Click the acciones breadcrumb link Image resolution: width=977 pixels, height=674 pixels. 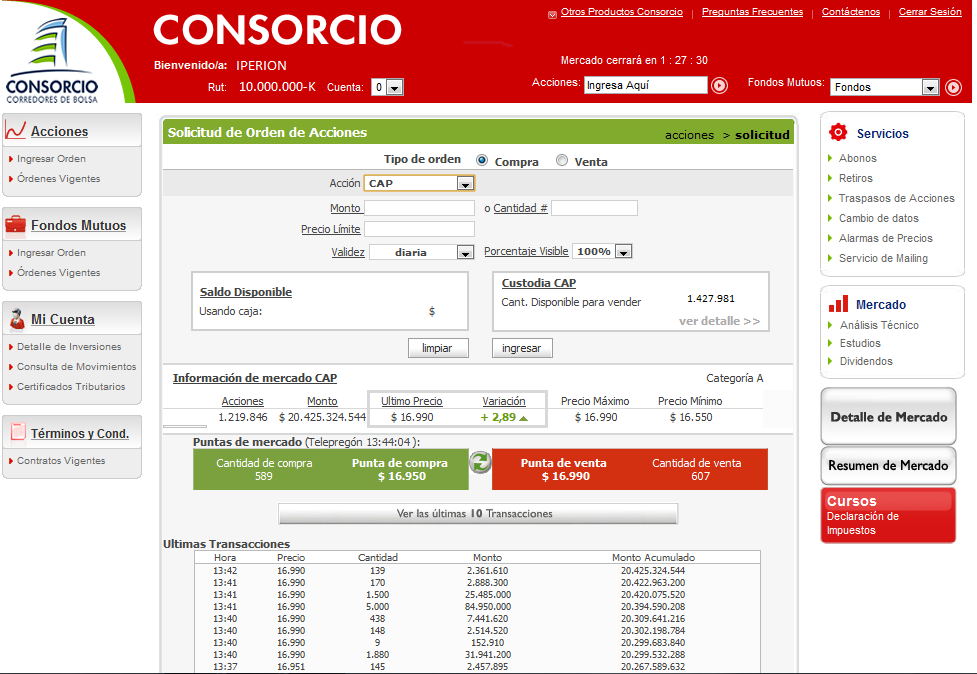coord(689,135)
